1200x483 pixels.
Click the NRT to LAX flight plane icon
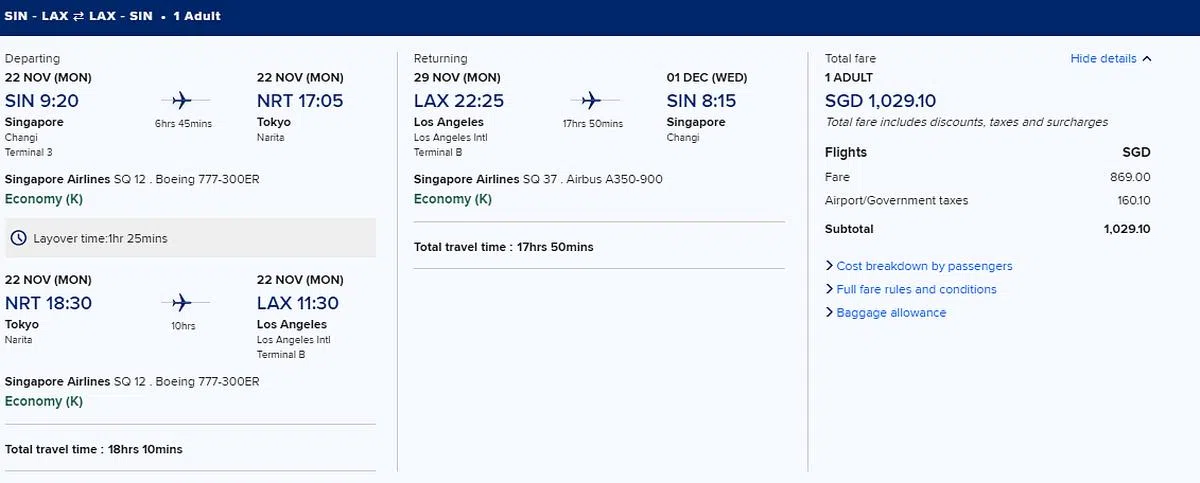point(182,302)
